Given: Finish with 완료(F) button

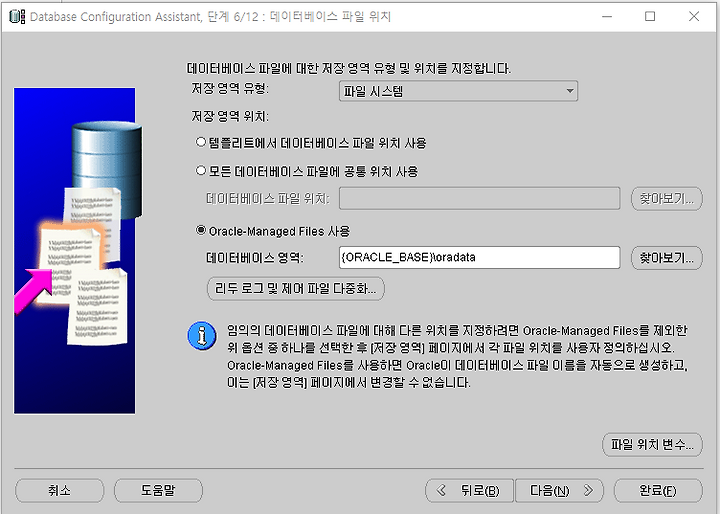Looking at the screenshot, I should click(x=658, y=491).
